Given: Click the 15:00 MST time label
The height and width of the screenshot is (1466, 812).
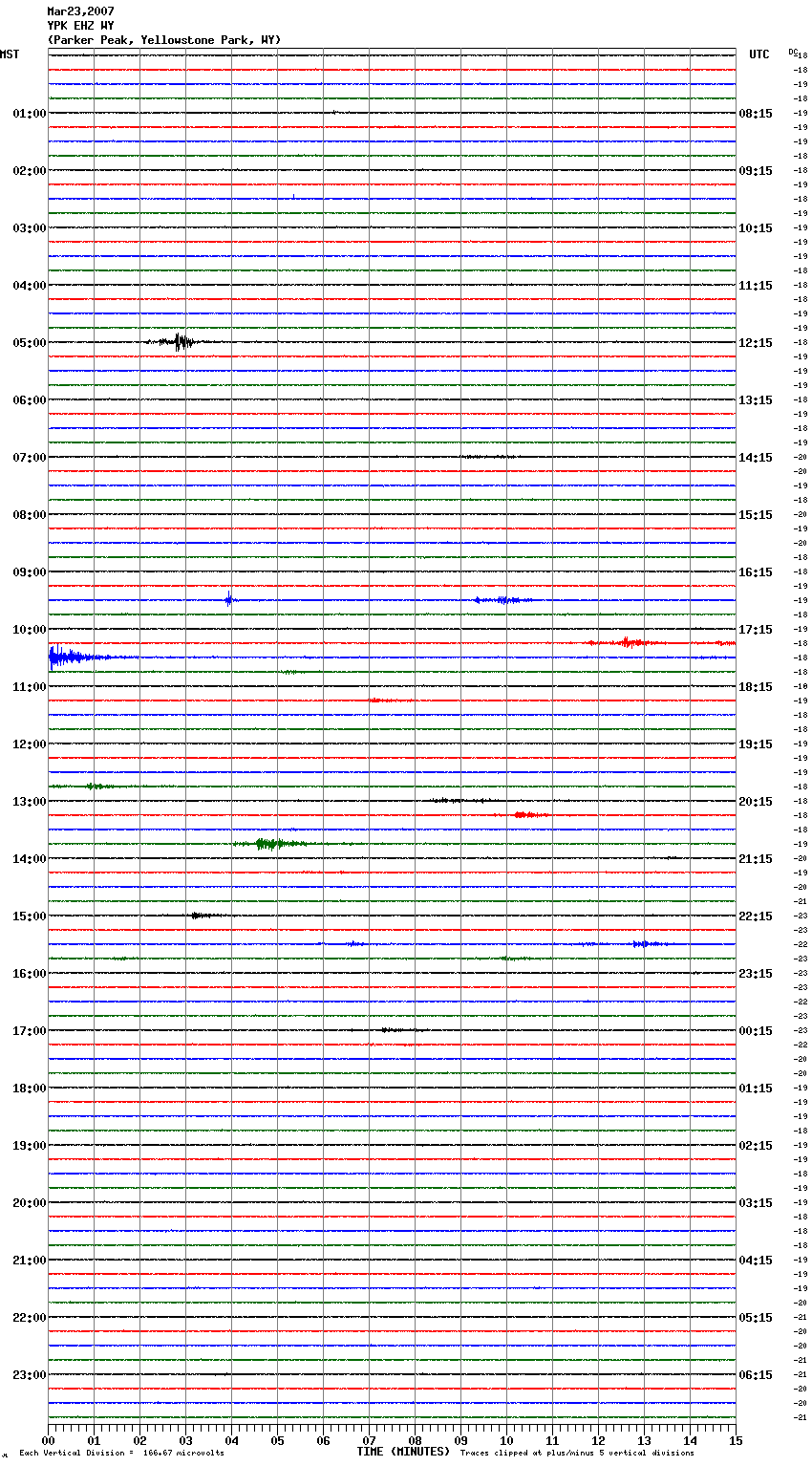Looking at the screenshot, I should pyautogui.click(x=30, y=916).
